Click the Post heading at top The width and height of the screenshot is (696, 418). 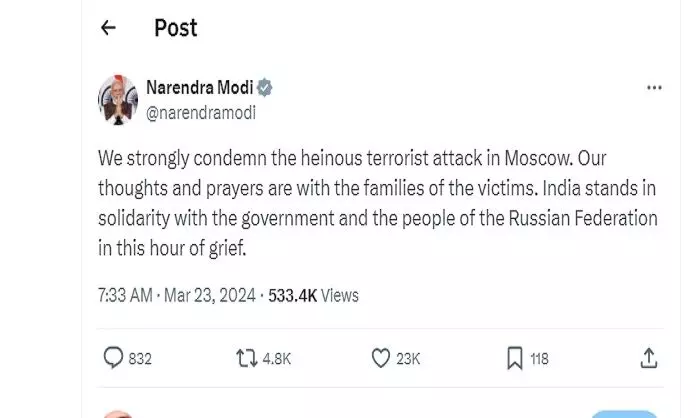click(x=175, y=29)
